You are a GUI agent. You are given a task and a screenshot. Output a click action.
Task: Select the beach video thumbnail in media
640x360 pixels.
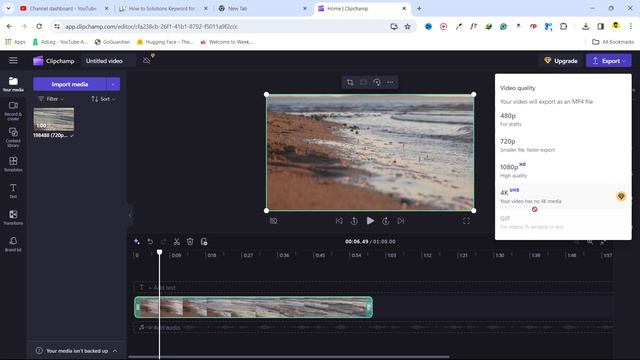click(53, 119)
